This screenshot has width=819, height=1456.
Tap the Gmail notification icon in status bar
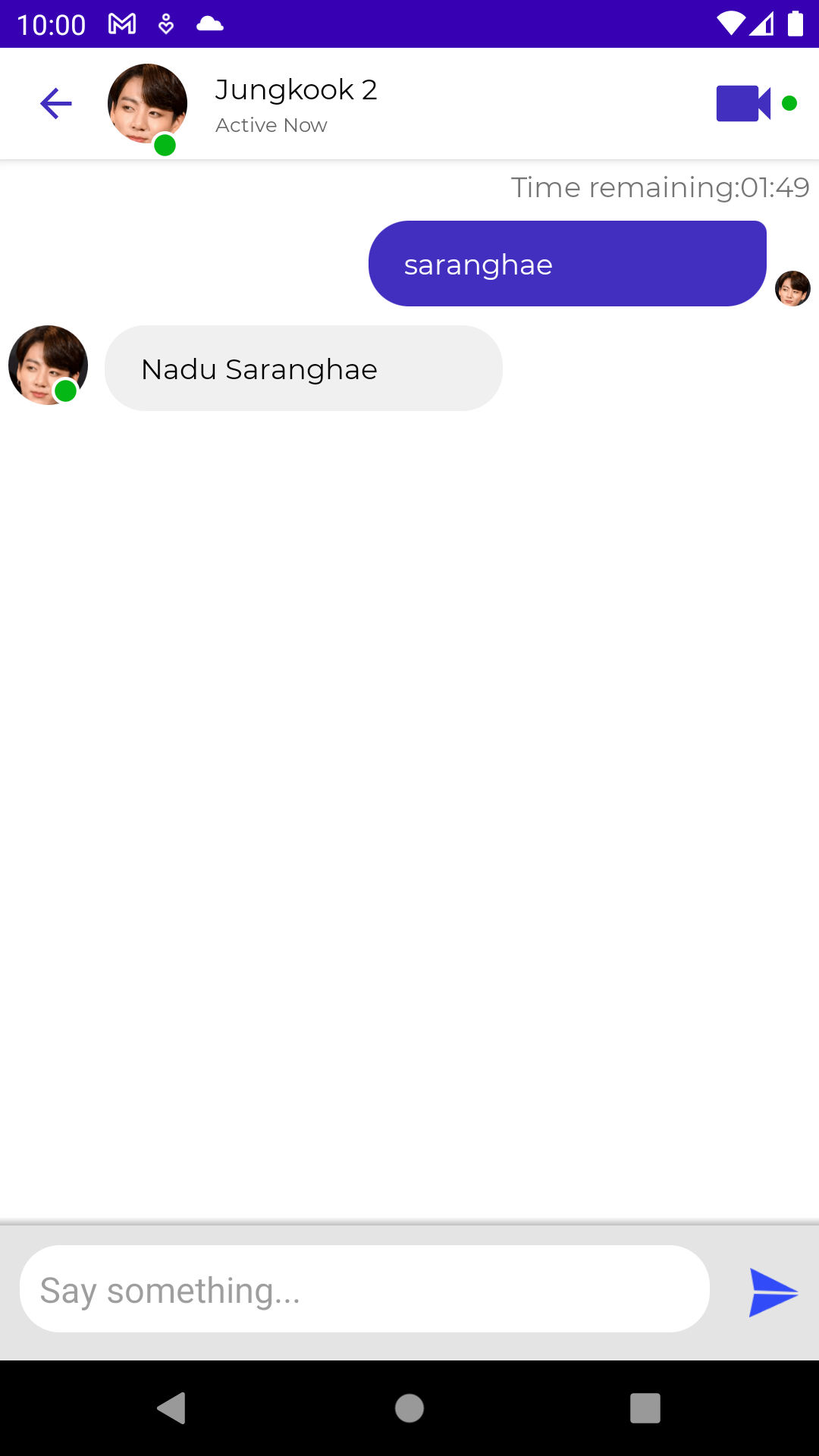click(x=122, y=24)
